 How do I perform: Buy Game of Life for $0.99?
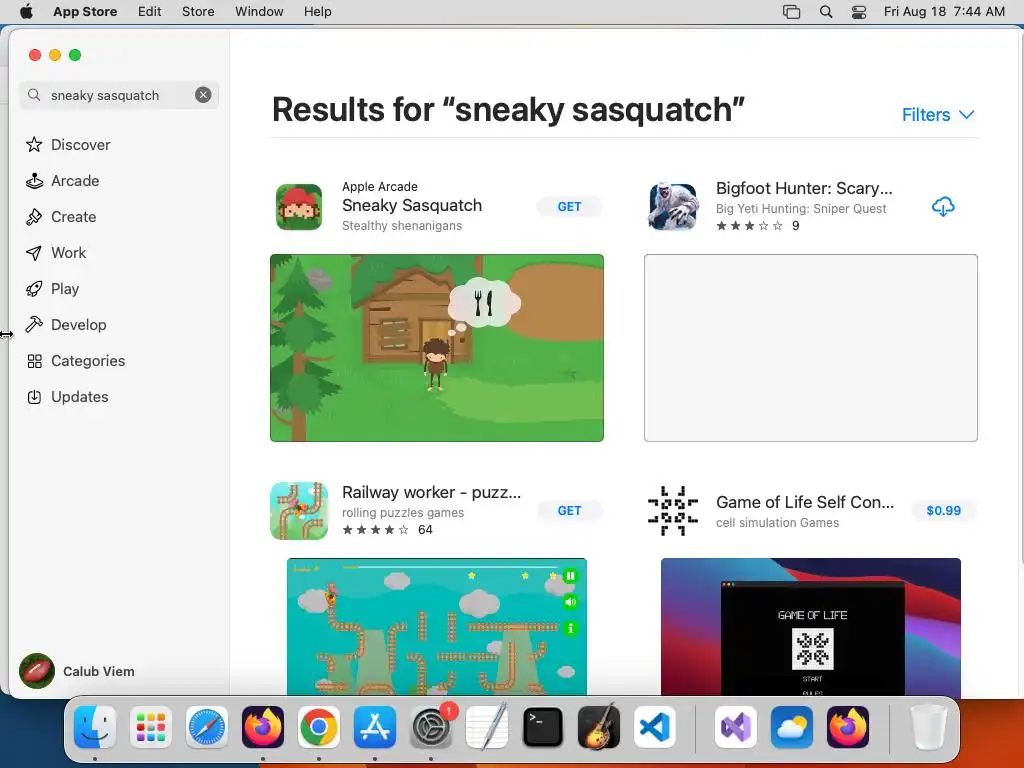tap(944, 511)
